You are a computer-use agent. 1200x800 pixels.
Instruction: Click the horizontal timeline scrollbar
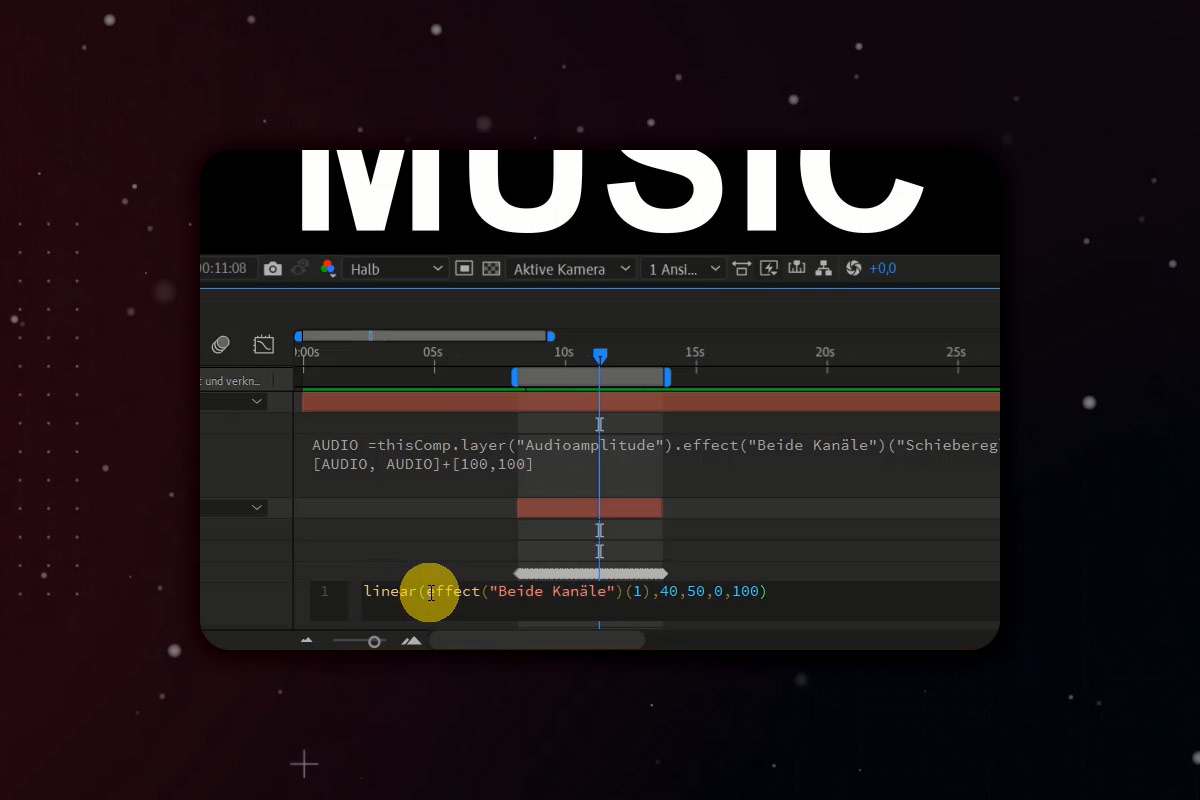[537, 641]
